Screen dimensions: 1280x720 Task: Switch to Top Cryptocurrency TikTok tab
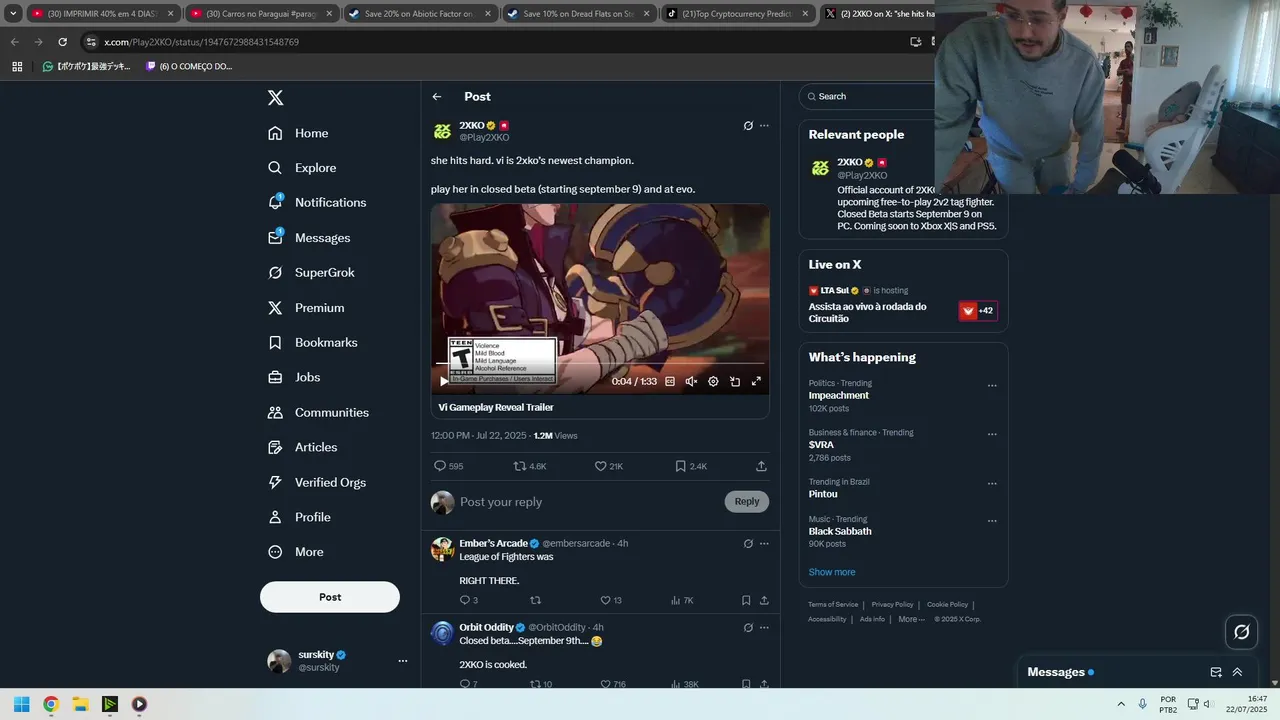738,14
